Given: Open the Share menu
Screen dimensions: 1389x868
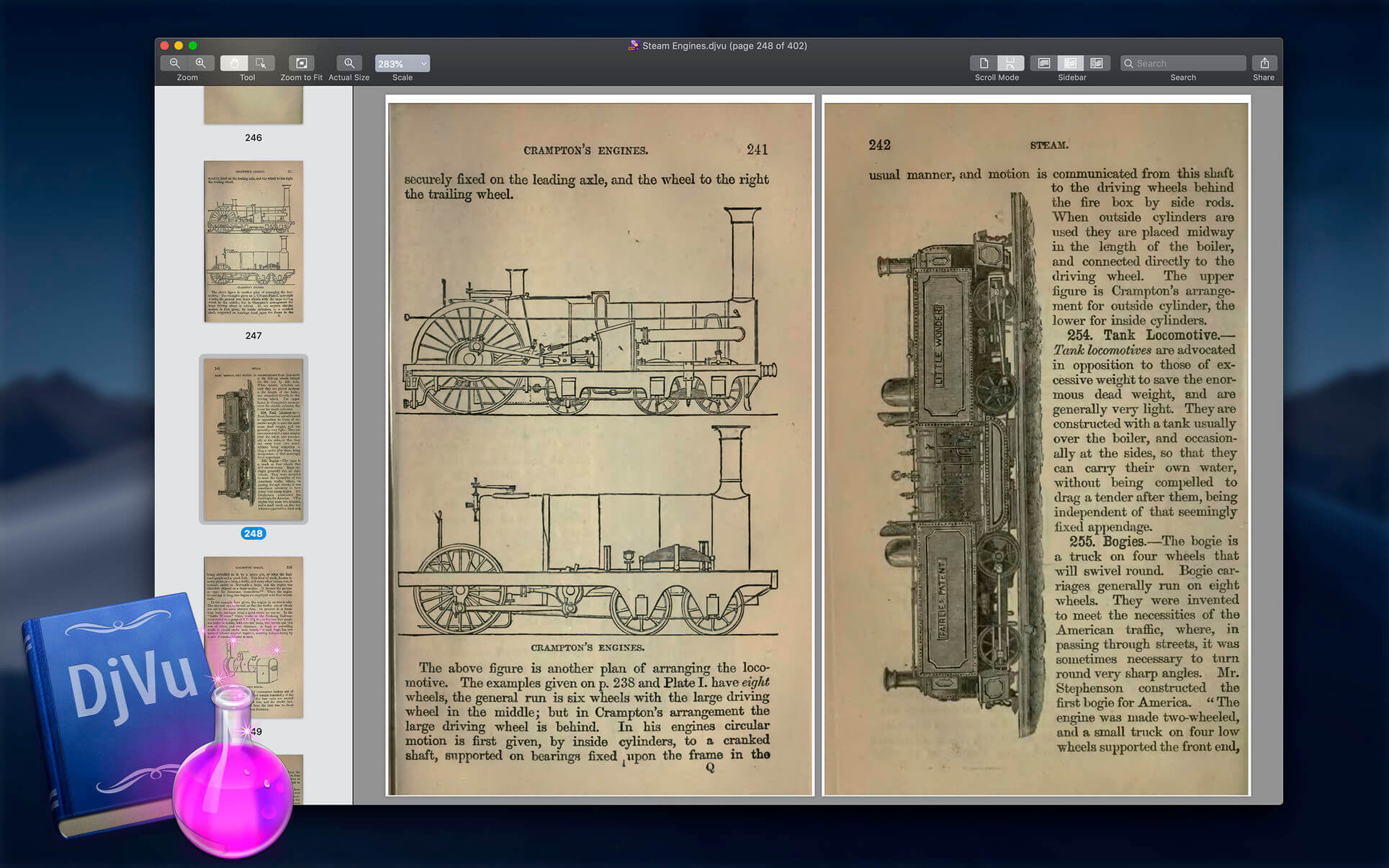Looking at the screenshot, I should click(1264, 63).
